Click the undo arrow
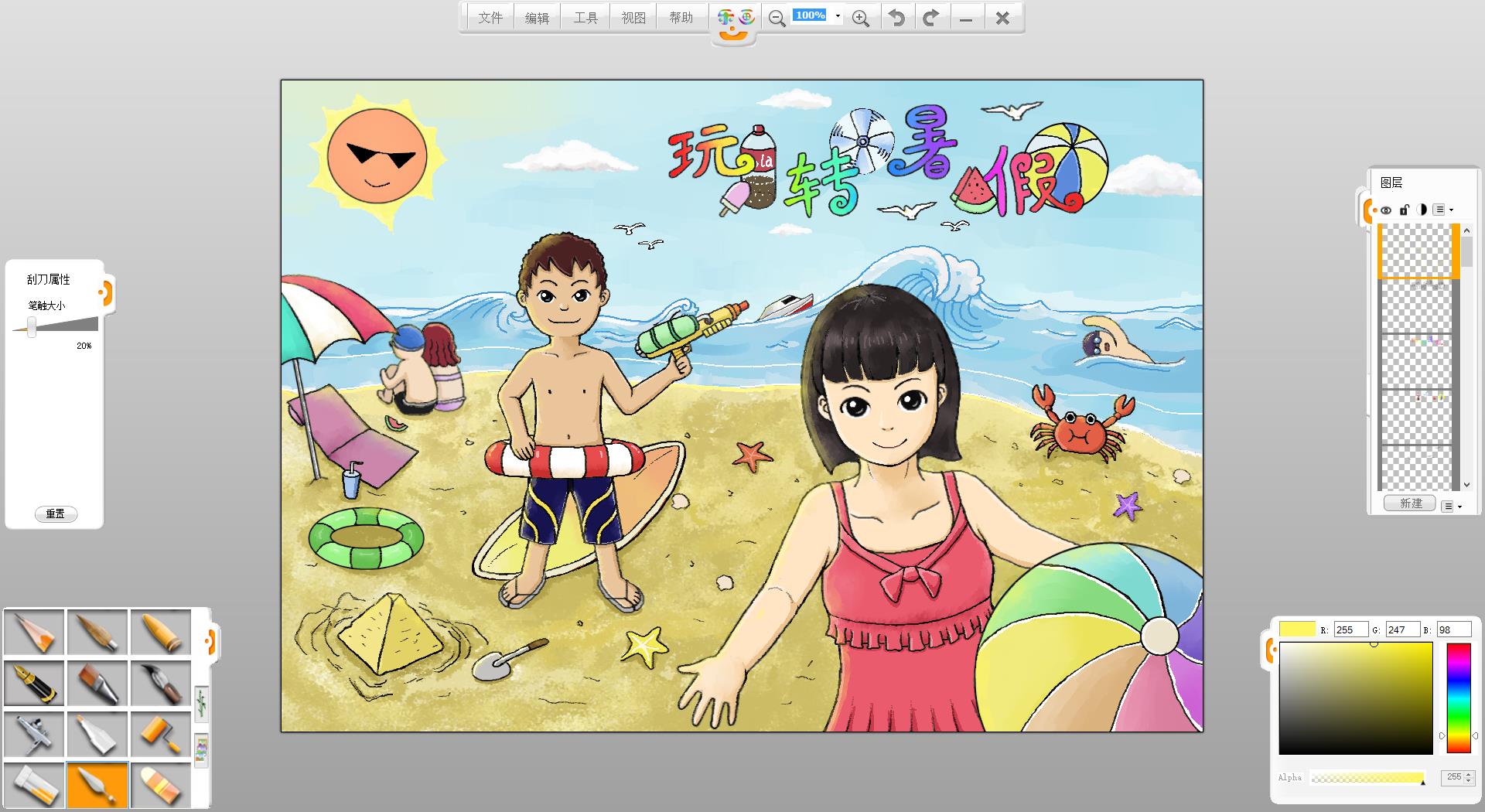This screenshot has width=1485, height=812. [896, 18]
